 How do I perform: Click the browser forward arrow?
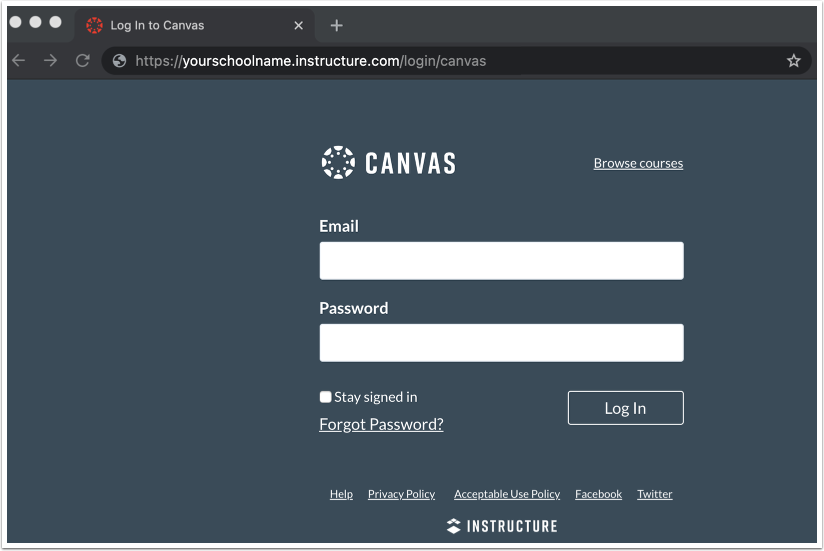50,60
